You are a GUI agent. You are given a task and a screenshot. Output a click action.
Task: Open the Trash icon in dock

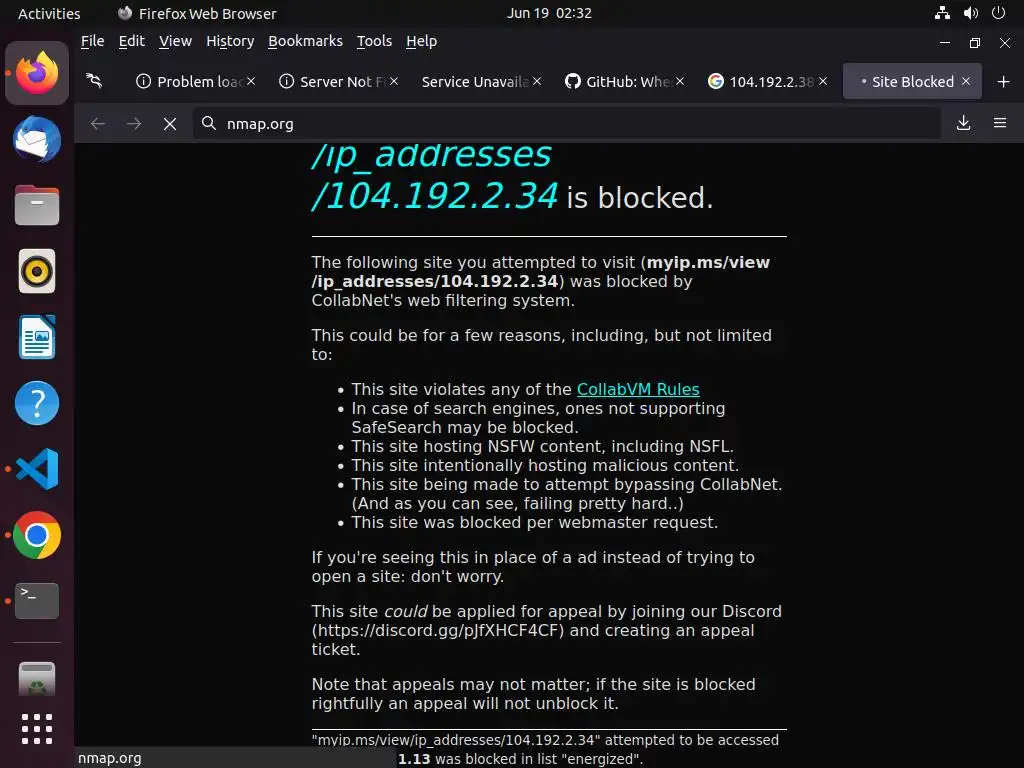37,680
